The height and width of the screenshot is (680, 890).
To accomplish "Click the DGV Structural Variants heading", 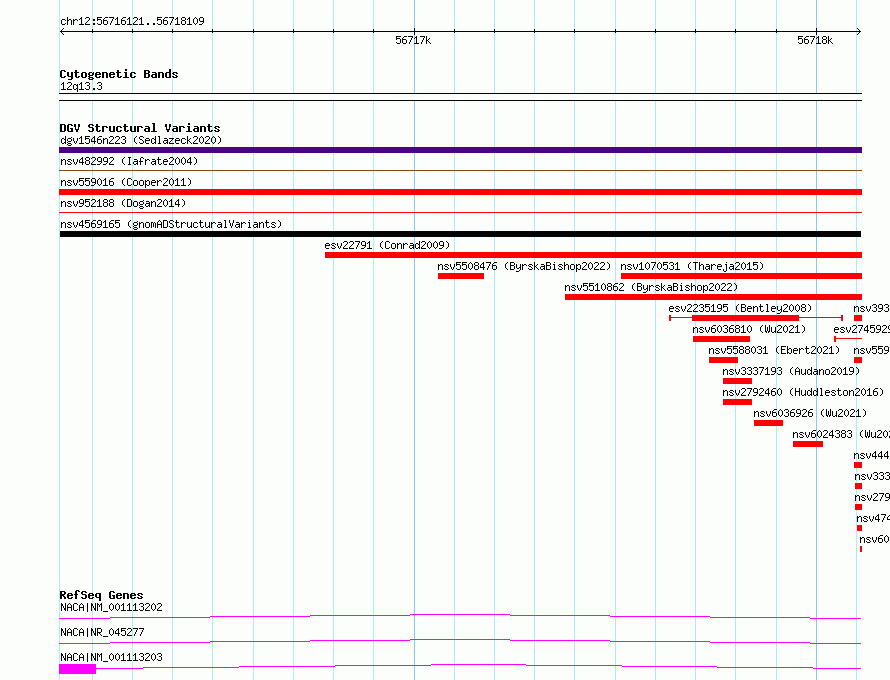I will pyautogui.click(x=140, y=128).
